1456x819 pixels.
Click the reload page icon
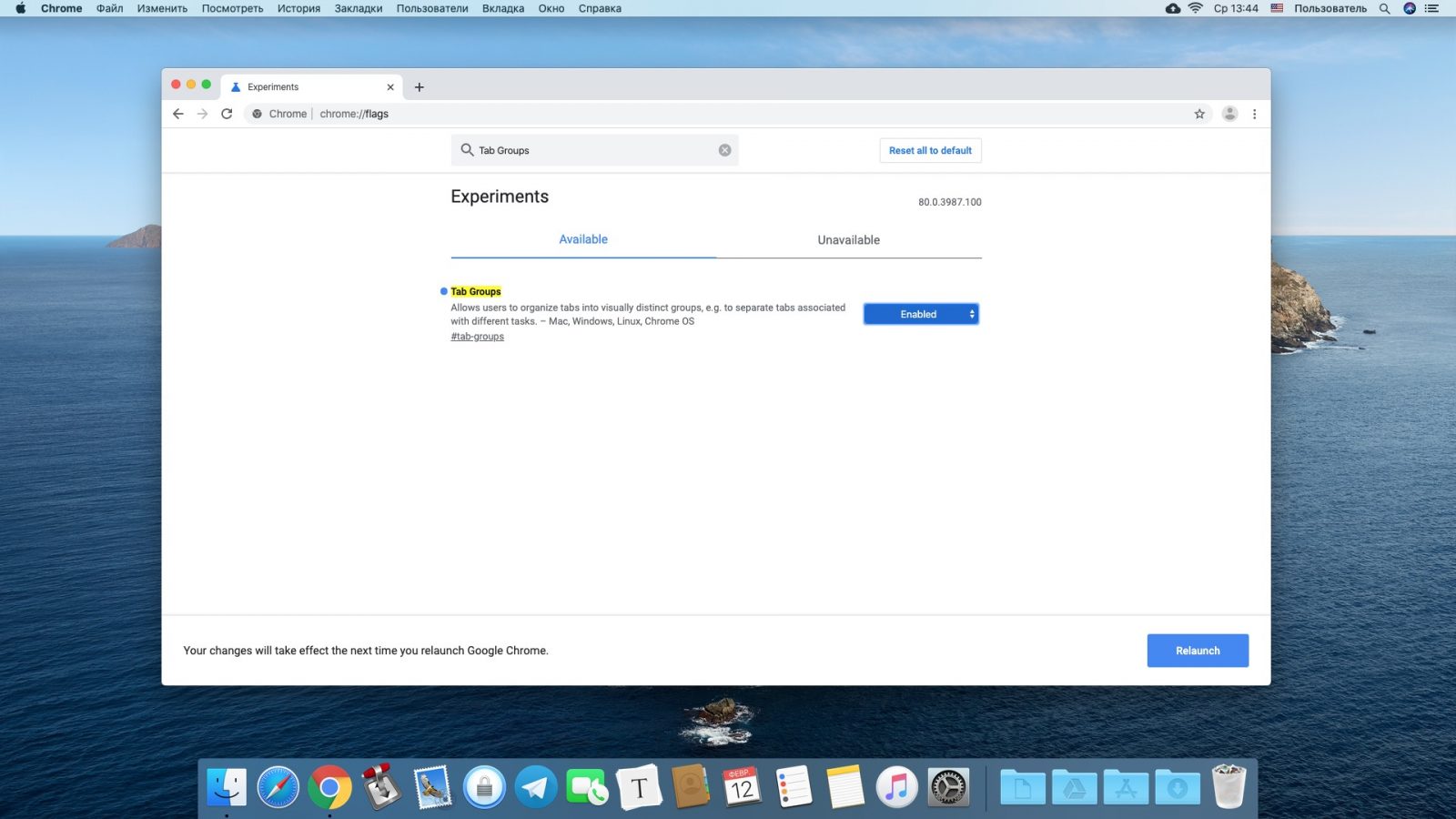pos(227,114)
